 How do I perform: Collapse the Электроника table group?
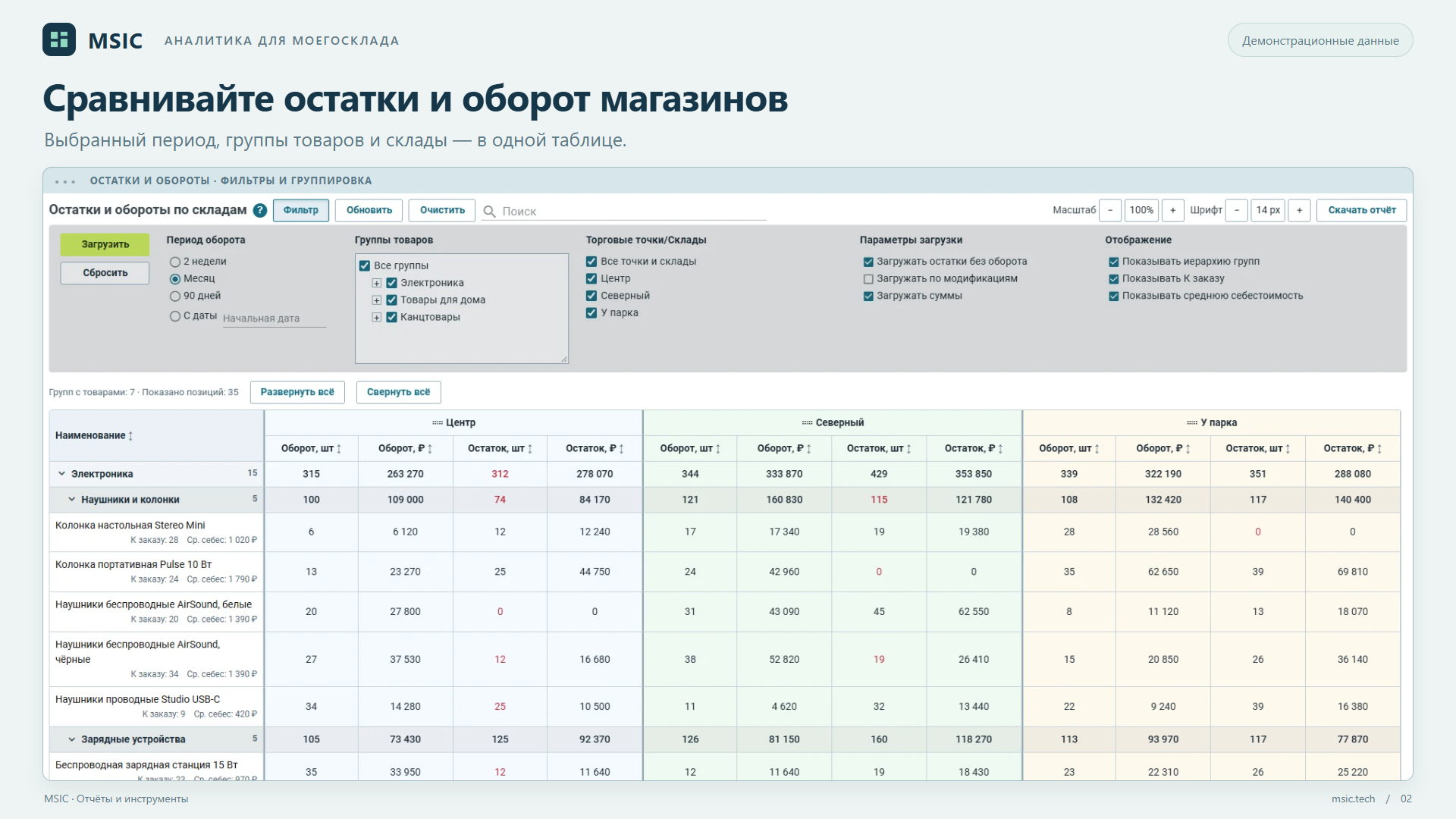click(62, 474)
